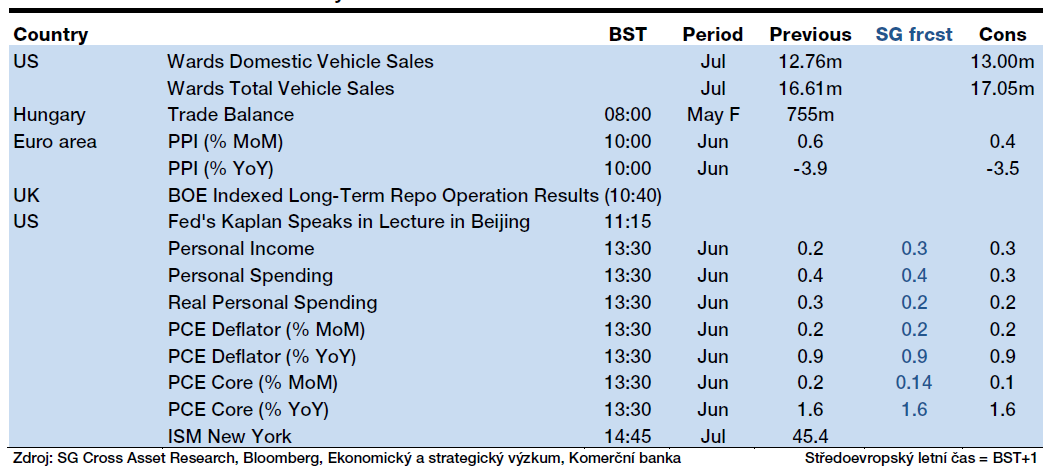
Task: Click the Real Personal Spending label
Action: [272, 302]
